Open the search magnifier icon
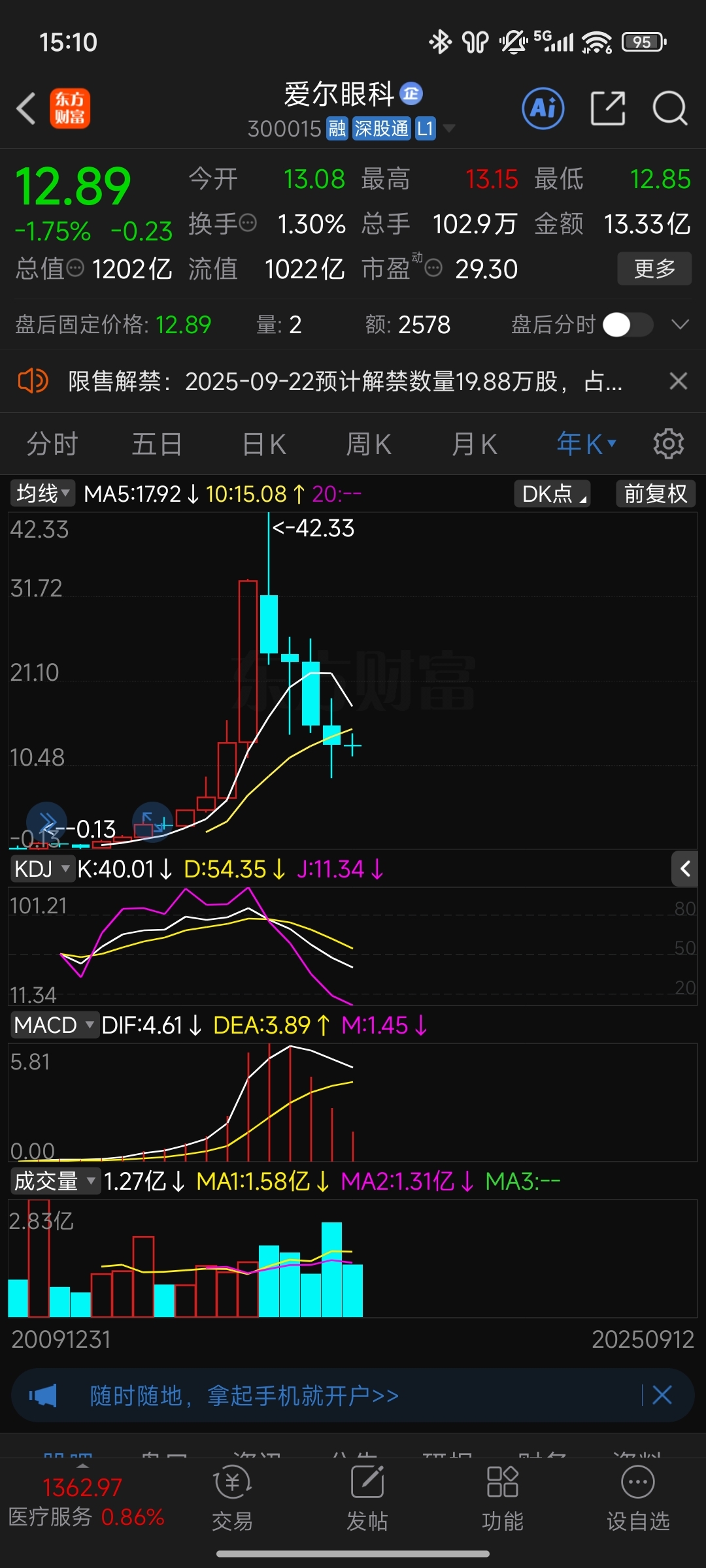The image size is (706, 1568). click(670, 108)
